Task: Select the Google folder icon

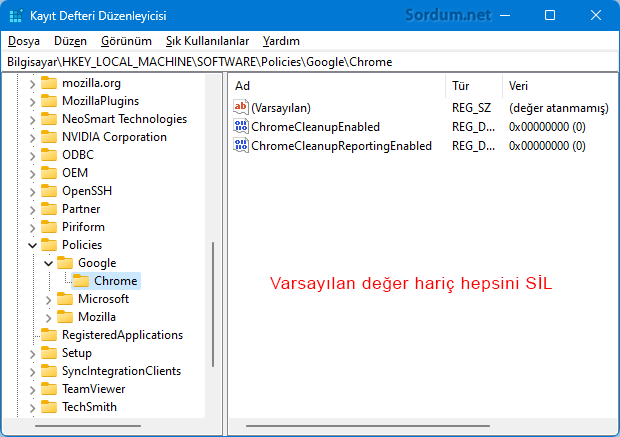Action: (65, 263)
